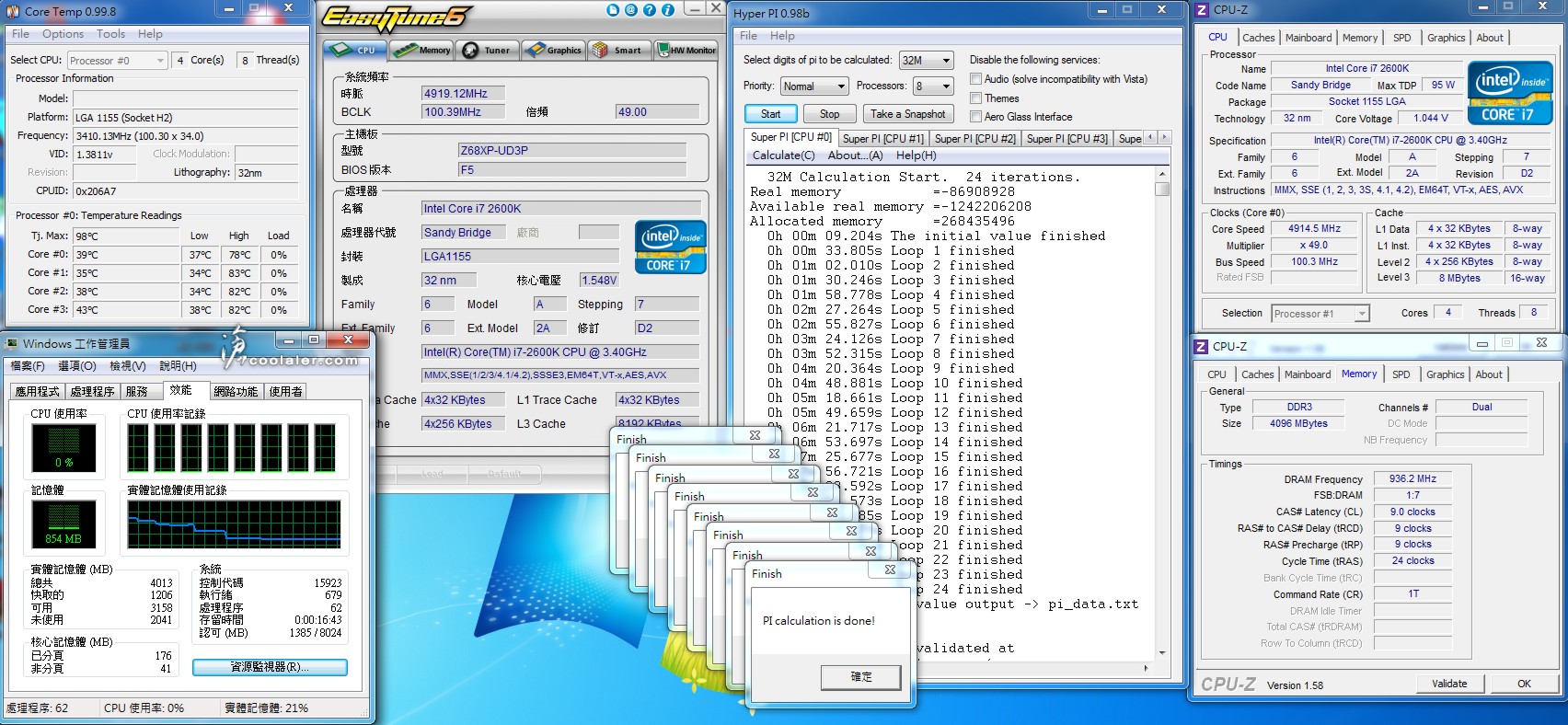The height and width of the screenshot is (725, 1568).
Task: Click the Core Temp title bar icon
Action: [13, 11]
